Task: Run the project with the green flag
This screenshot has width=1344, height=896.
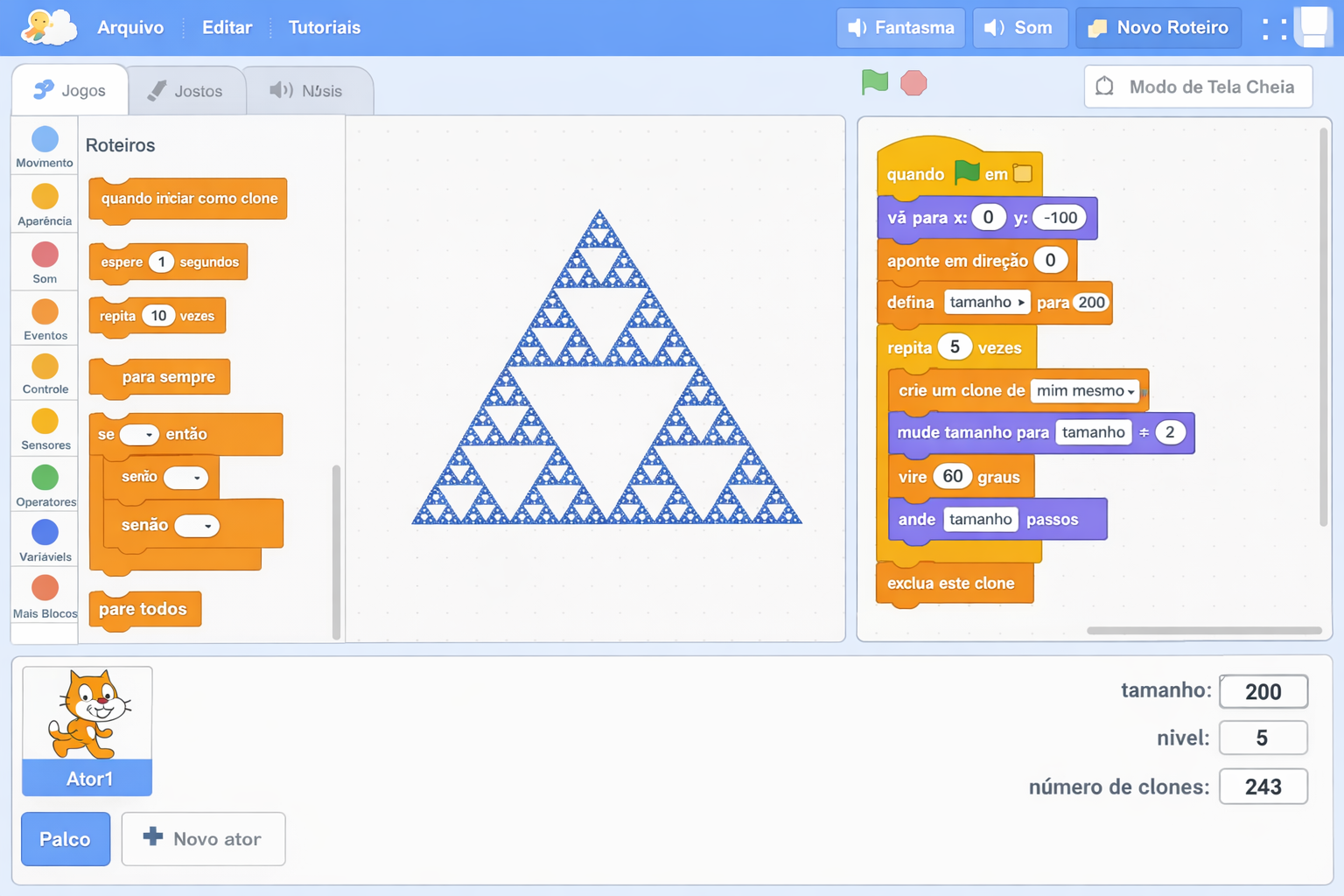Action: coord(875,83)
